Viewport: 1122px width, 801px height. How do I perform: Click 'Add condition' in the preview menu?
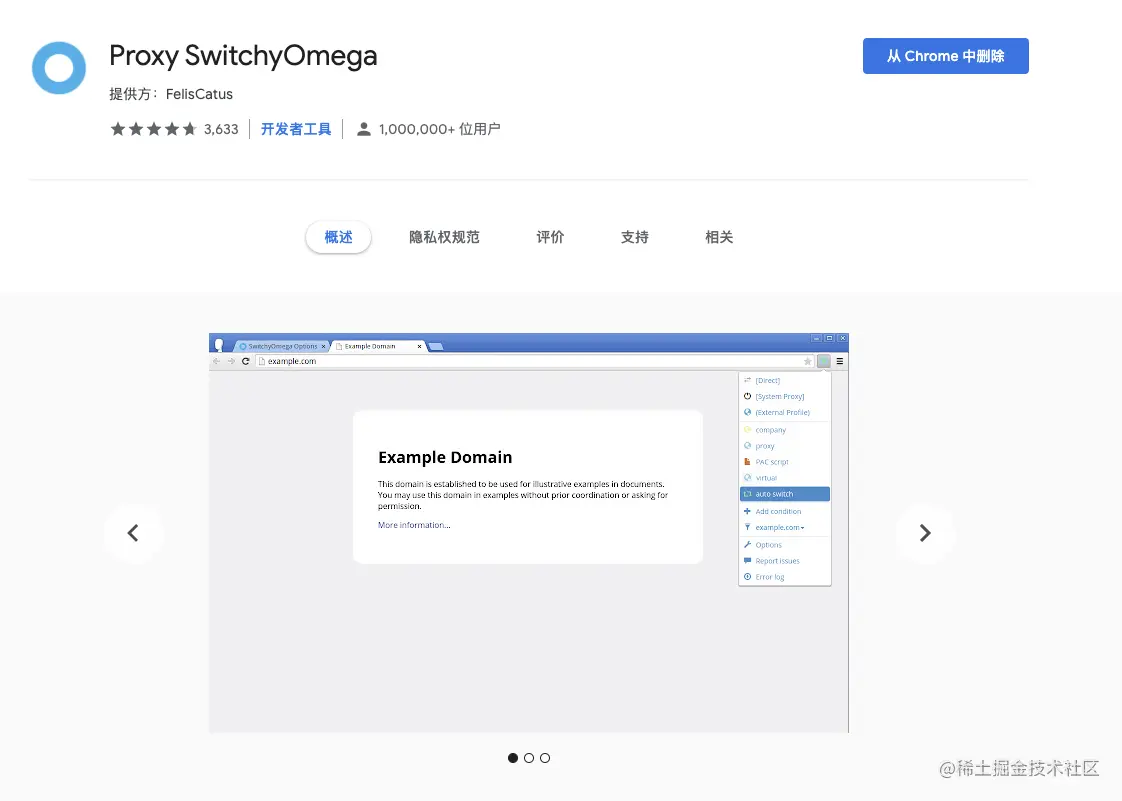tap(778, 511)
